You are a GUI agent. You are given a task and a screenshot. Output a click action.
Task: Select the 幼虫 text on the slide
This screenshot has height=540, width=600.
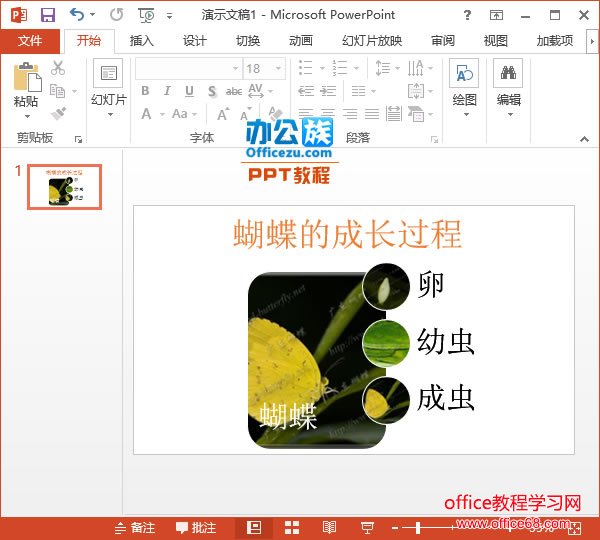446,342
